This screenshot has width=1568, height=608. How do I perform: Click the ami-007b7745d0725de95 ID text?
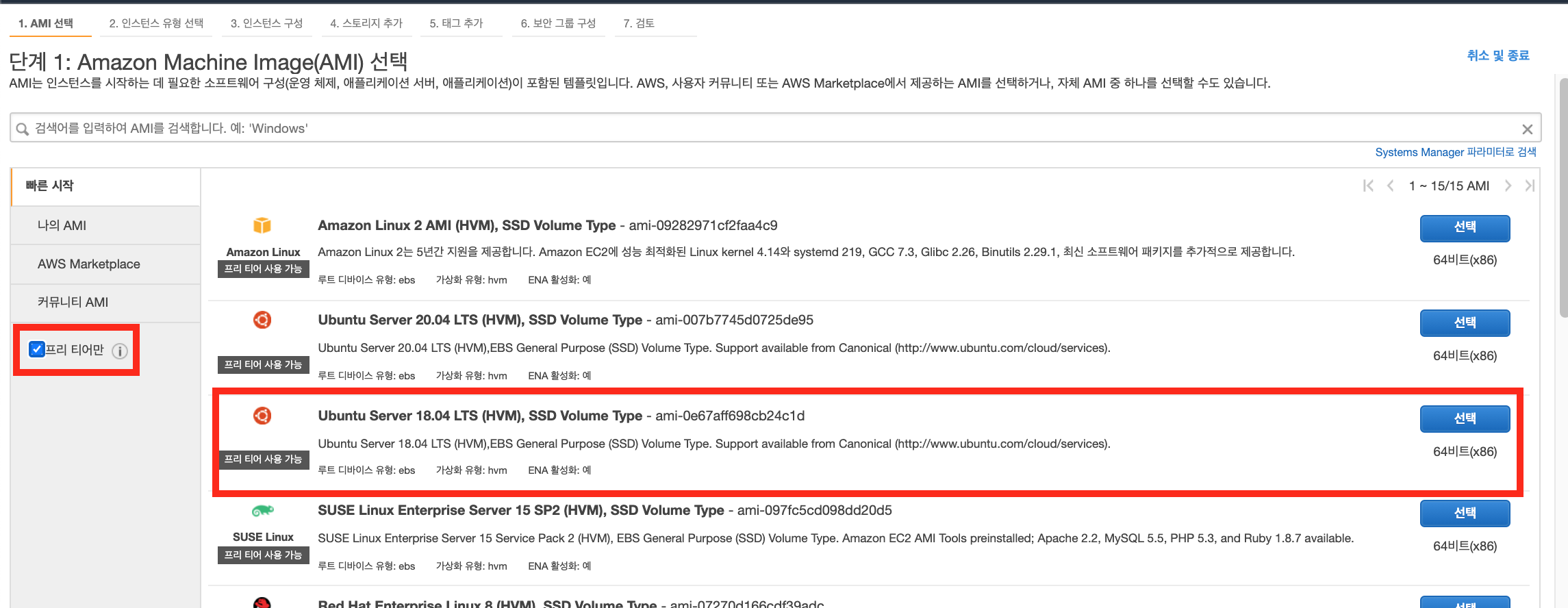[x=734, y=320]
